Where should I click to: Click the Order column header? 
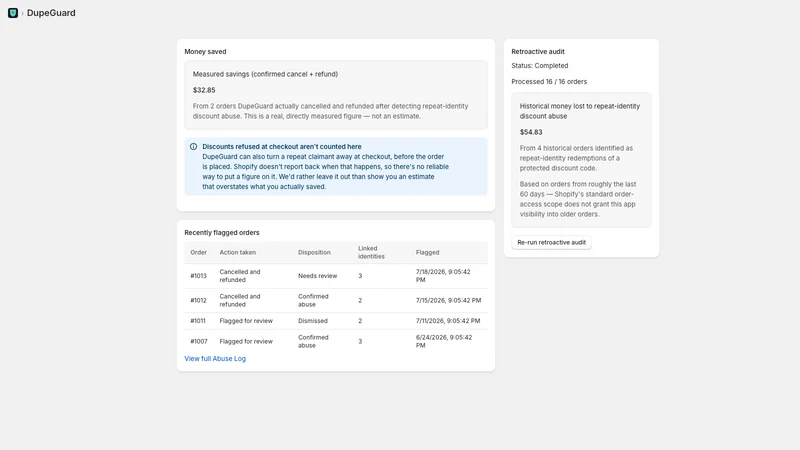198,253
